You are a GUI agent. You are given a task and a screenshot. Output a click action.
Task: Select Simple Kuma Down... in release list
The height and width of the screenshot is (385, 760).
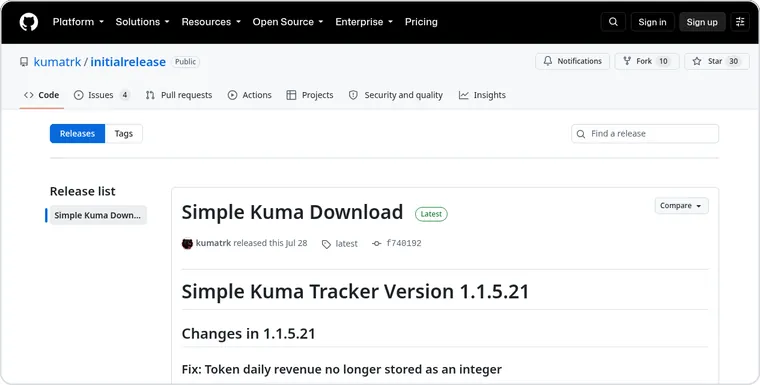coord(97,215)
